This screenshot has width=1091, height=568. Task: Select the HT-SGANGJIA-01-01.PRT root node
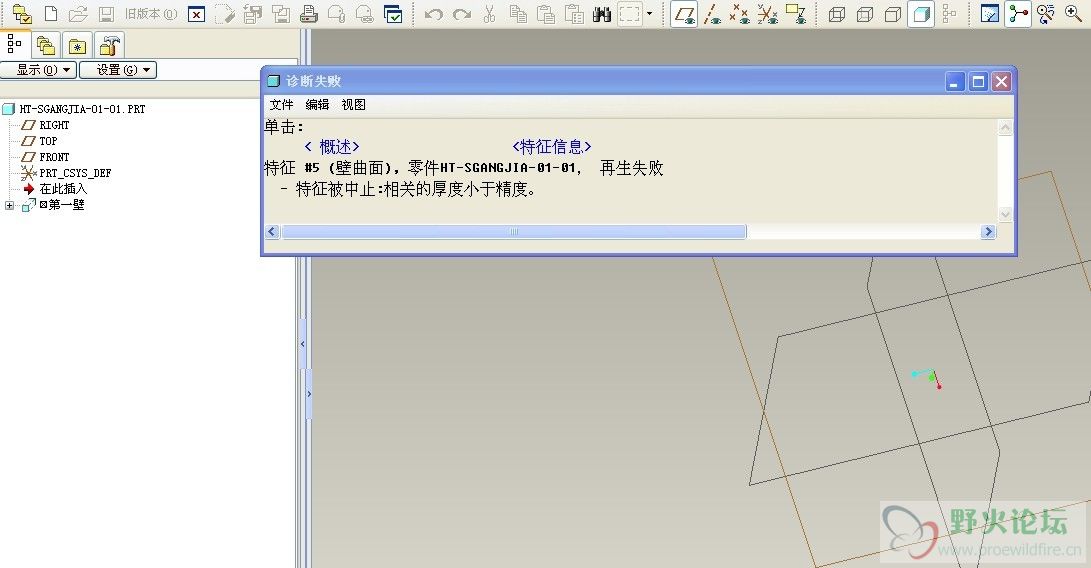(x=74, y=109)
